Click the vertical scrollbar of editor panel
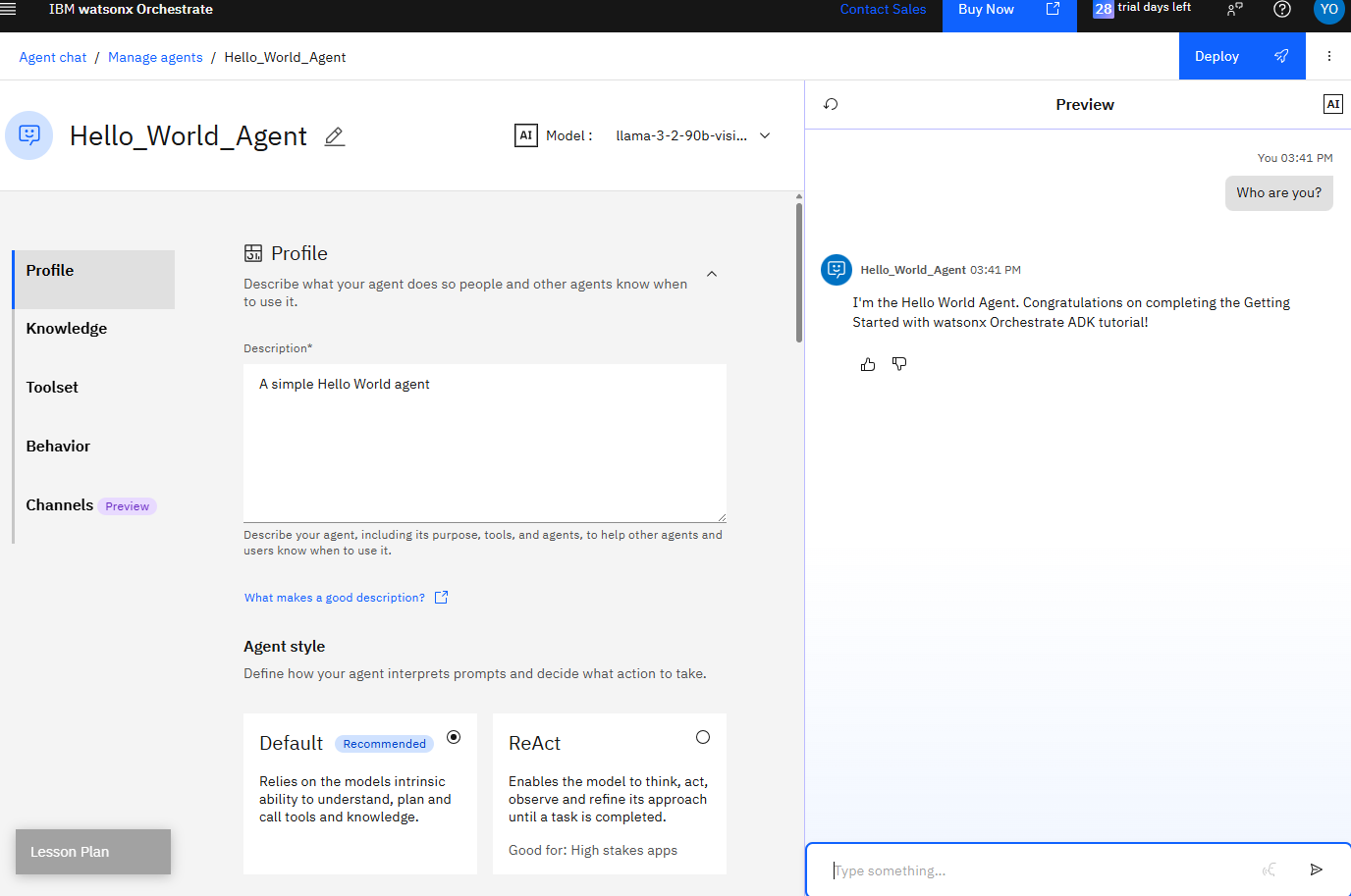Viewport: 1351px width, 896px height. (x=799, y=272)
